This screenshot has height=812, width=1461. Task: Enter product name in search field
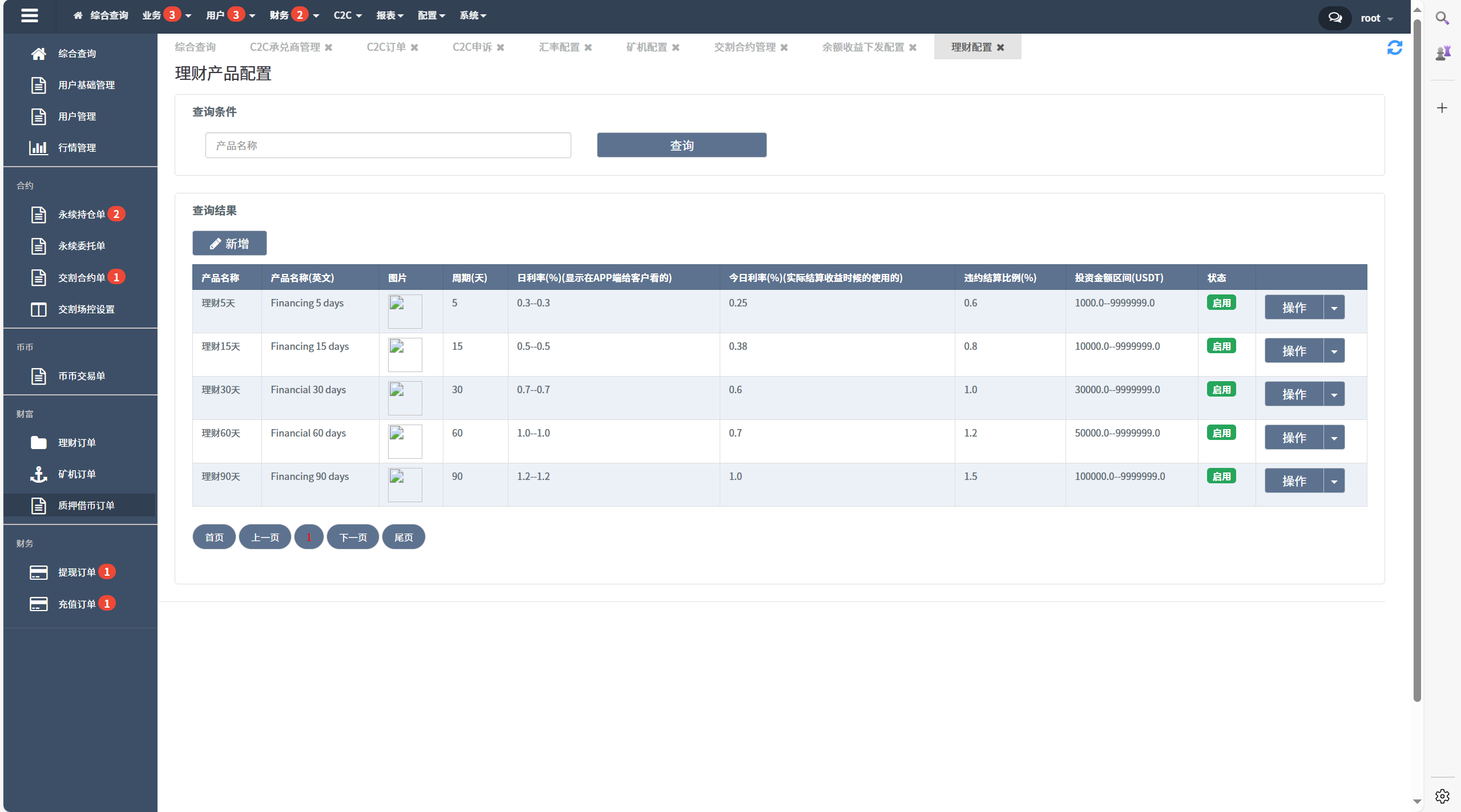(390, 145)
